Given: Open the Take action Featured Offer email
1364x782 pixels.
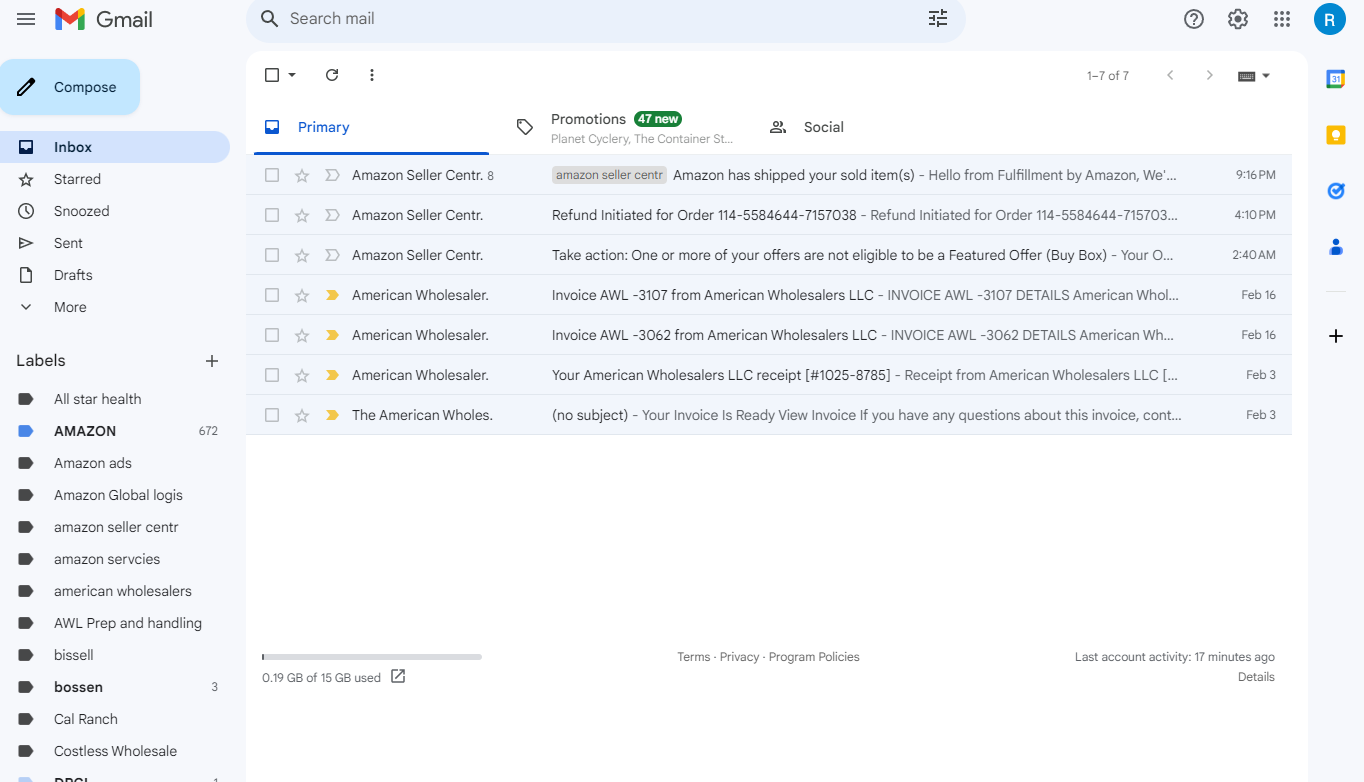Looking at the screenshot, I should click(x=769, y=255).
